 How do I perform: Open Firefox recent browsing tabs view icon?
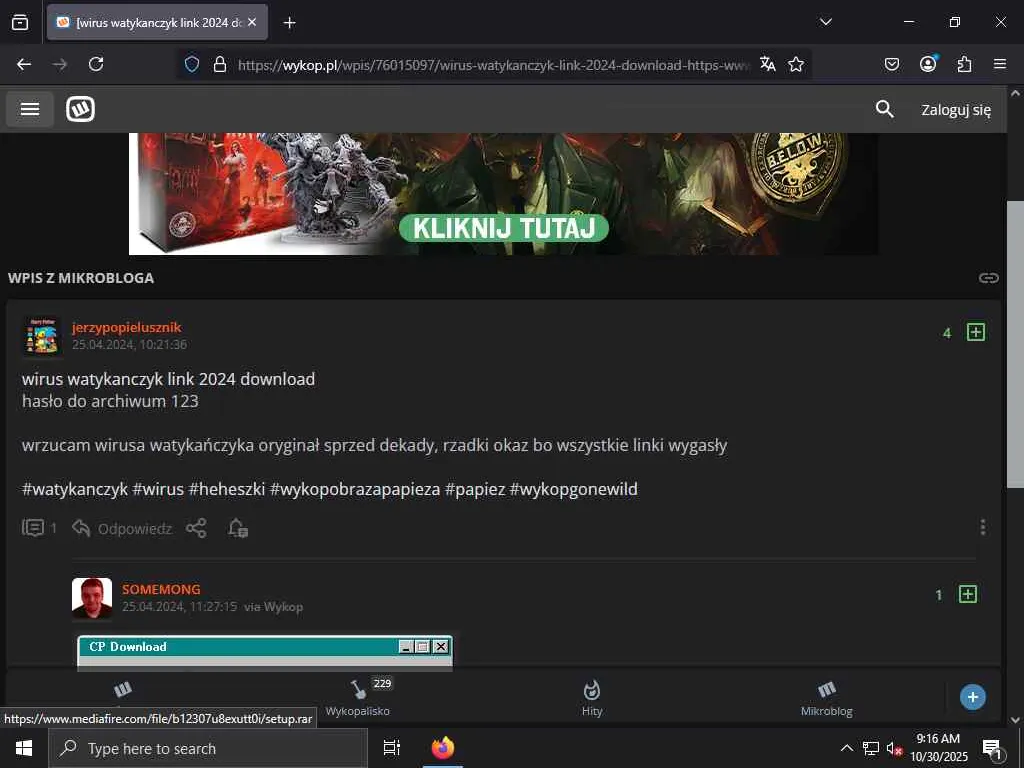coord(20,22)
